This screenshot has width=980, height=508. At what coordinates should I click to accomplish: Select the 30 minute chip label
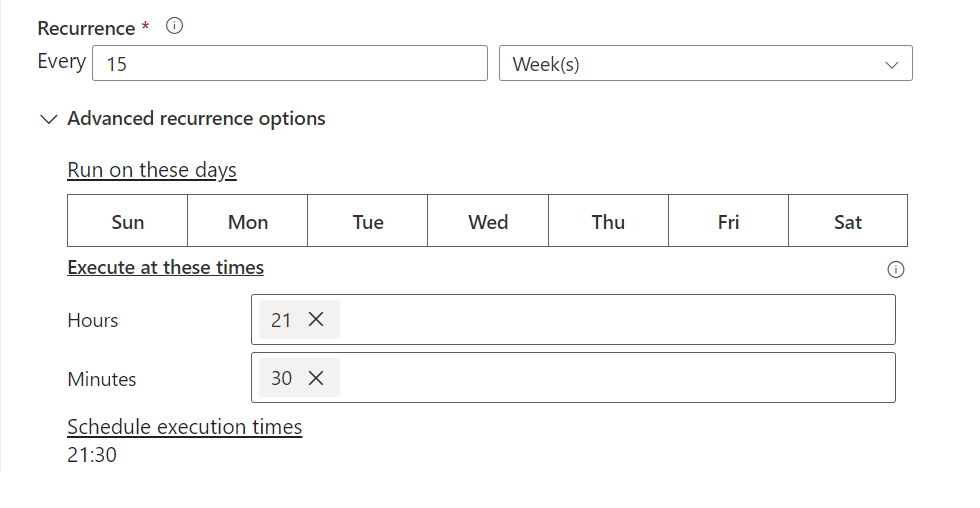tap(282, 378)
